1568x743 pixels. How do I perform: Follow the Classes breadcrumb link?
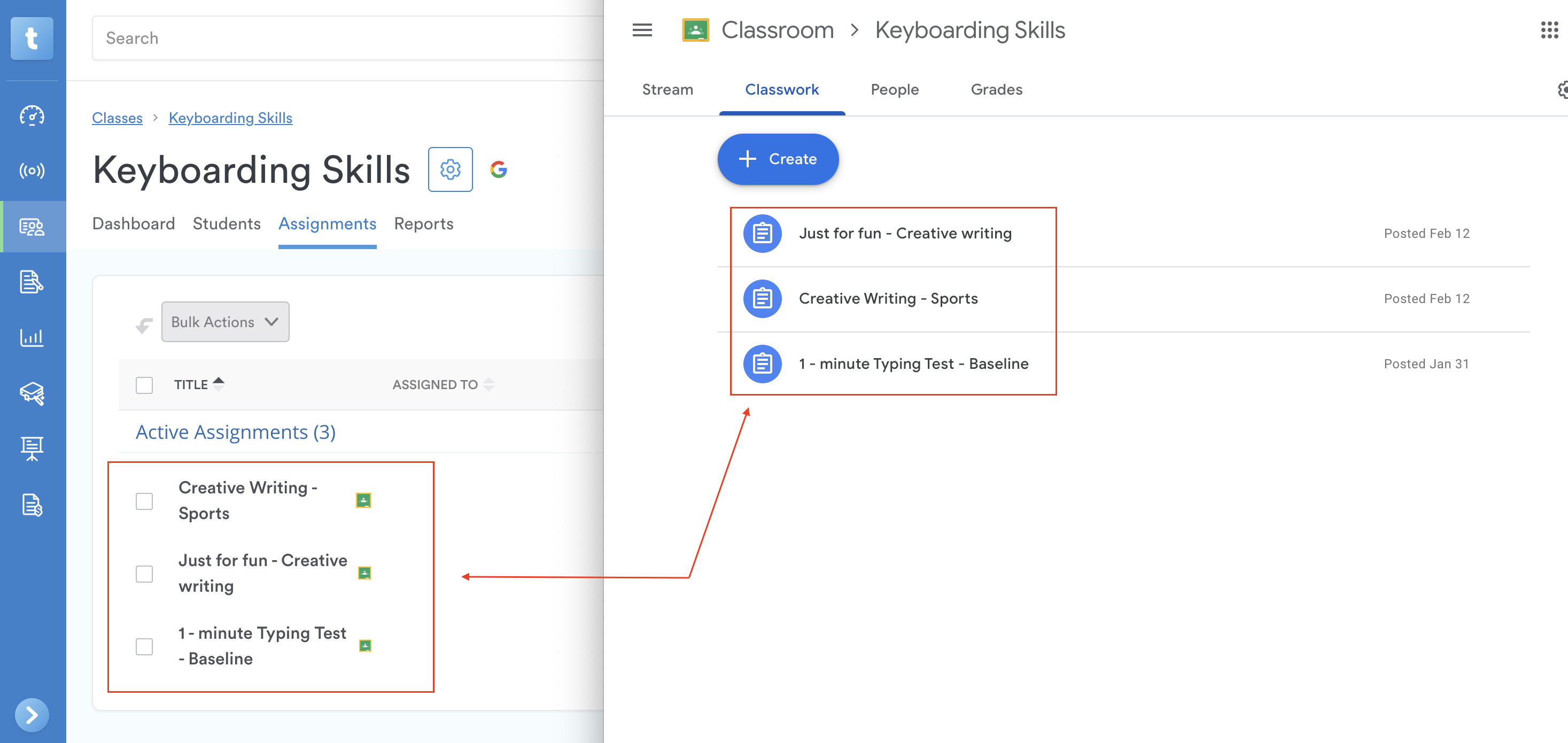117,118
